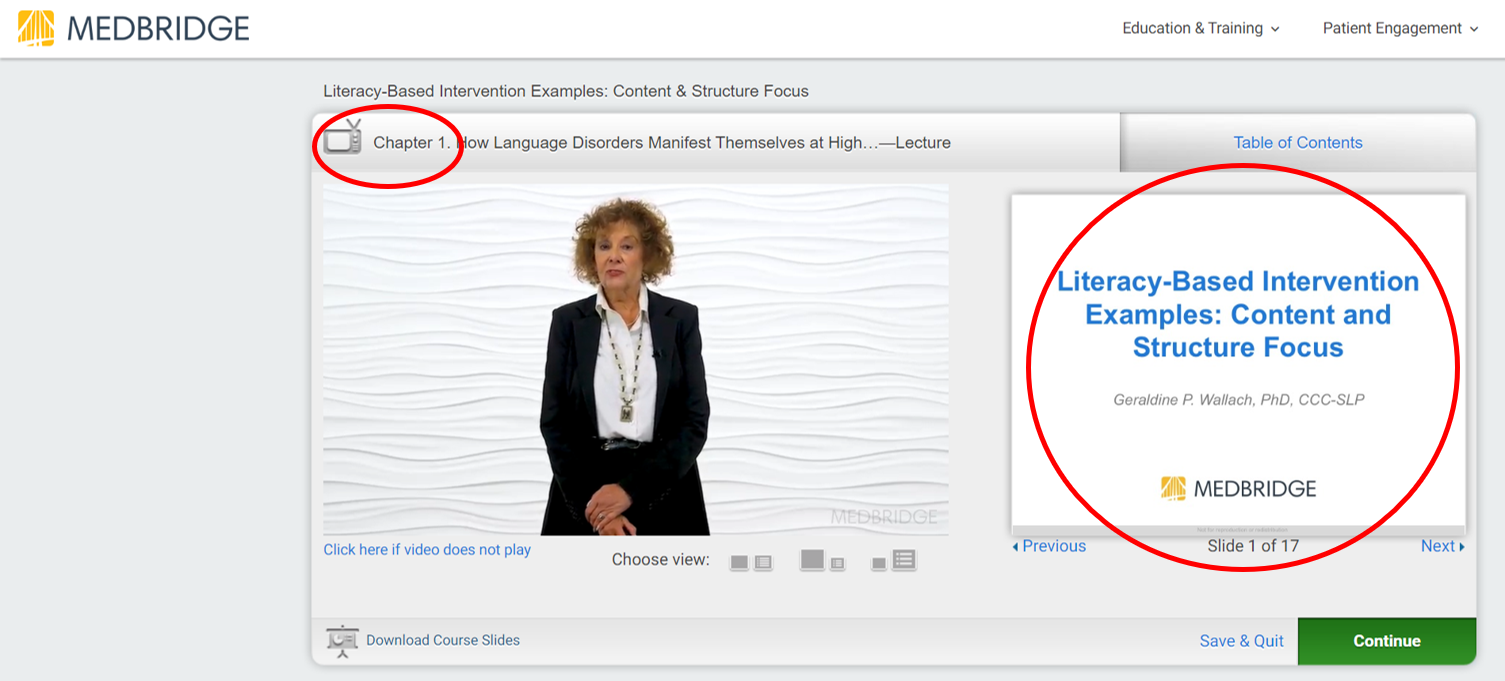
Task: Open Education & Training menu
Action: [x=1200, y=28]
